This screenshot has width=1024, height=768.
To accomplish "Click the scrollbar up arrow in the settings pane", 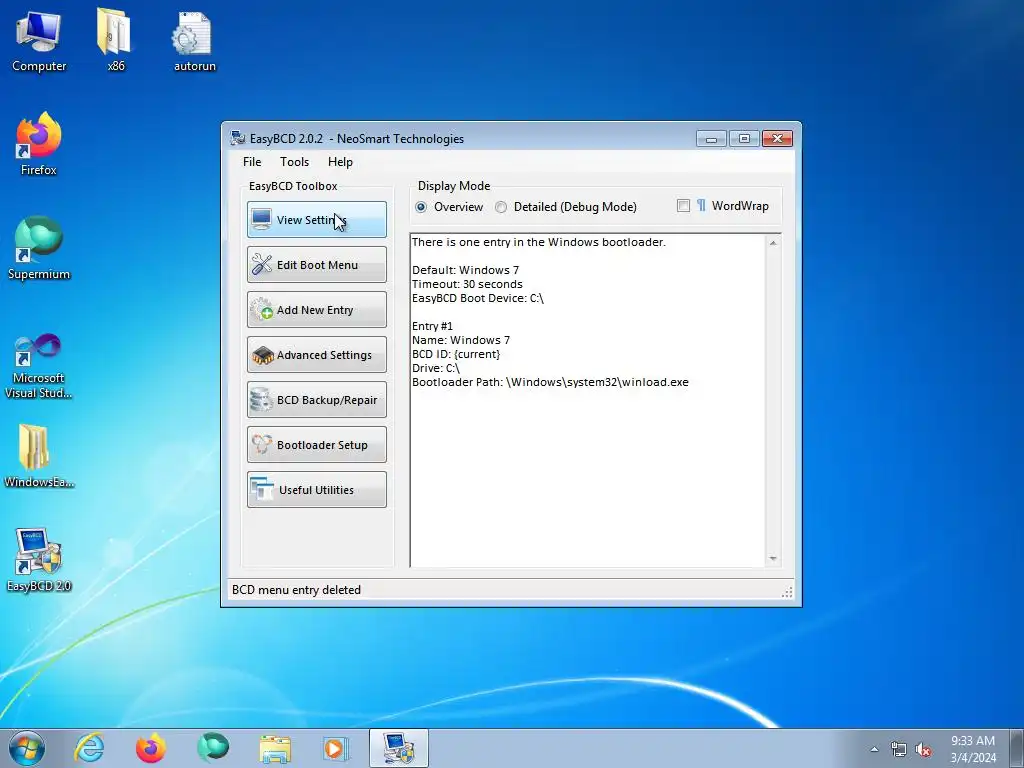I will [773, 243].
